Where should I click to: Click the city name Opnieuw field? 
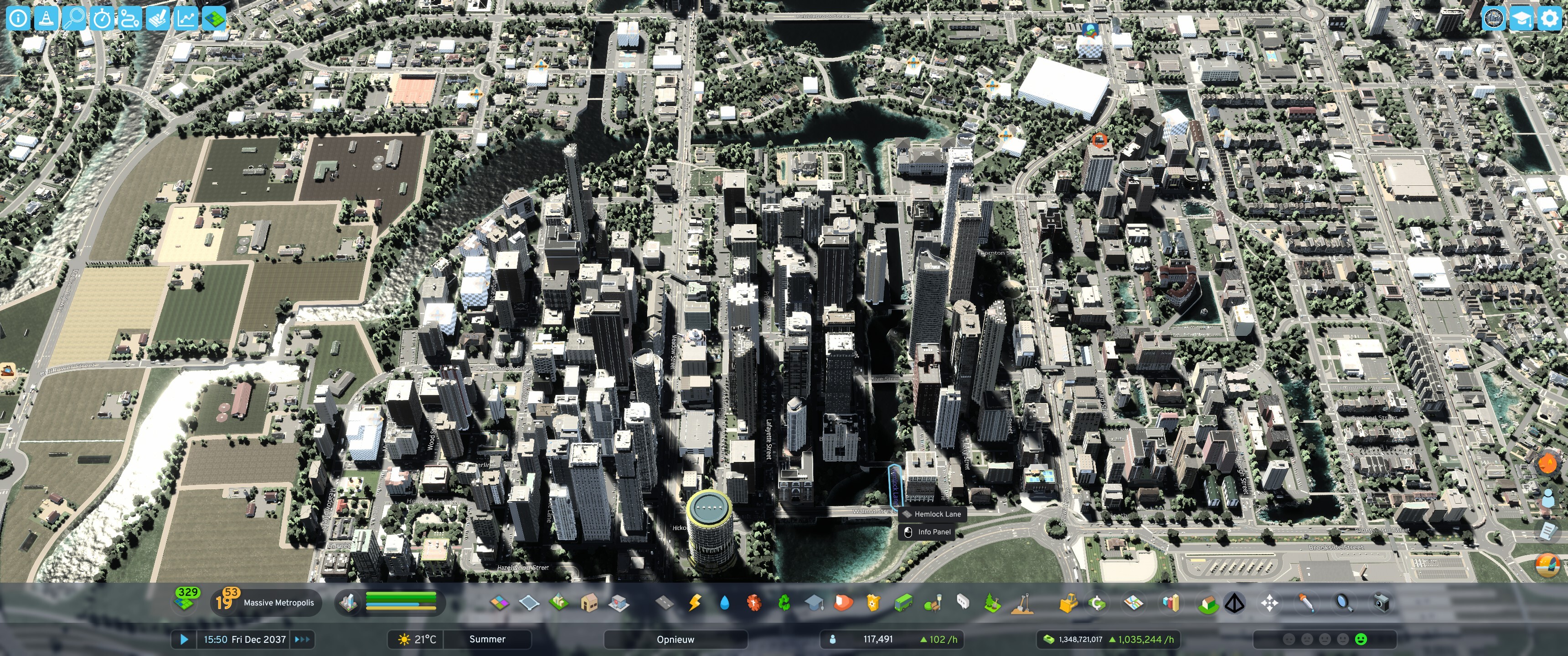coord(675,639)
